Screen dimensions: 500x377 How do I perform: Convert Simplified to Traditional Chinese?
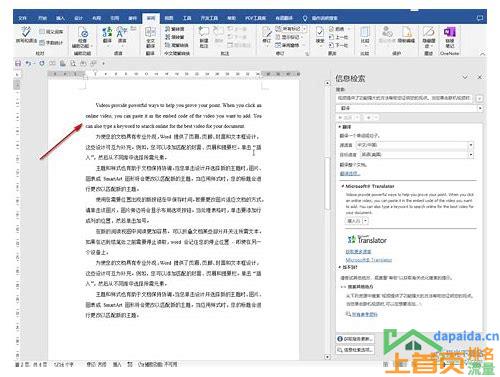click(176, 37)
